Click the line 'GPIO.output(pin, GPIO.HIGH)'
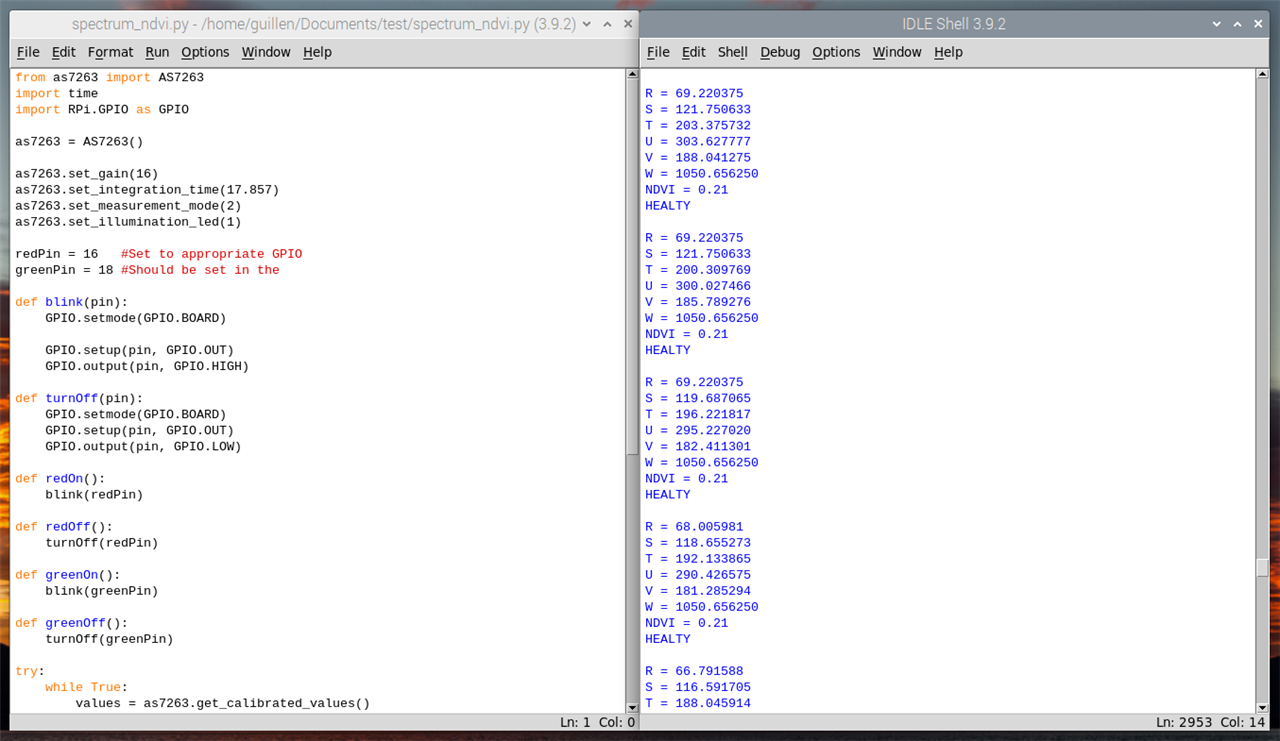This screenshot has width=1280, height=741. pos(147,365)
